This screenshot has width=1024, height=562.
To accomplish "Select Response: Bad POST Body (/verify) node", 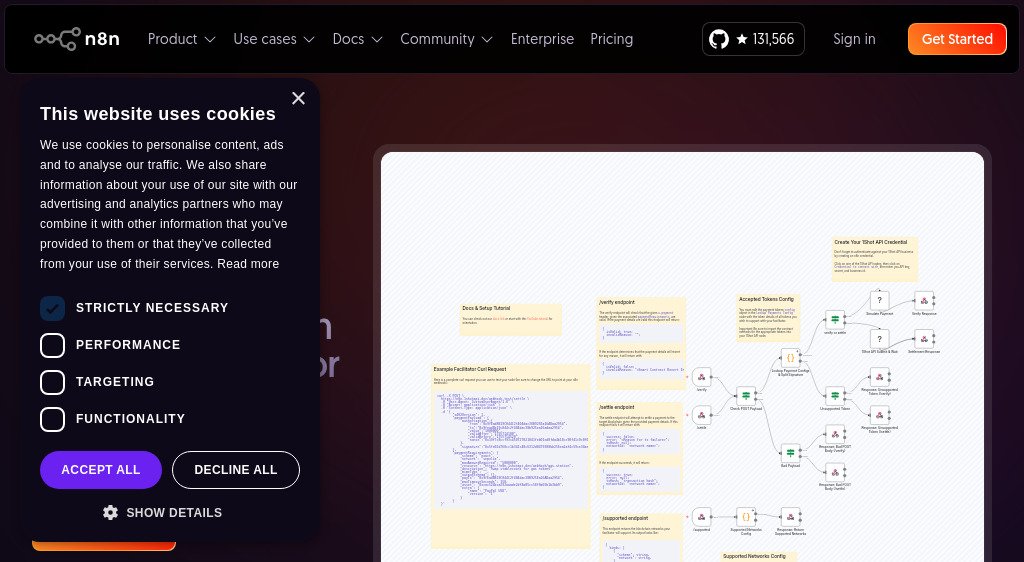I will [x=835, y=434].
